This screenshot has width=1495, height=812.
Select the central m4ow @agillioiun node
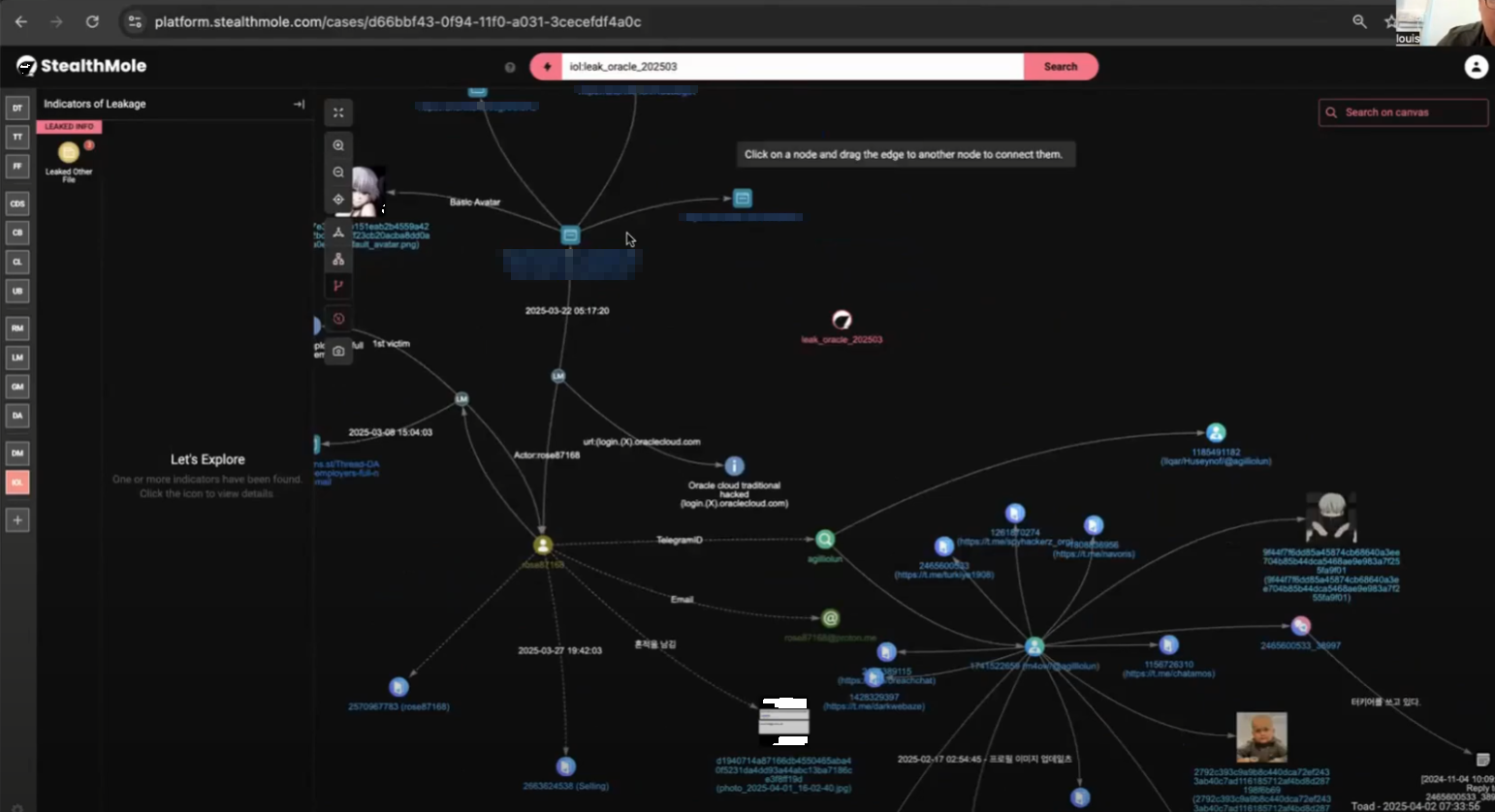tap(1034, 646)
